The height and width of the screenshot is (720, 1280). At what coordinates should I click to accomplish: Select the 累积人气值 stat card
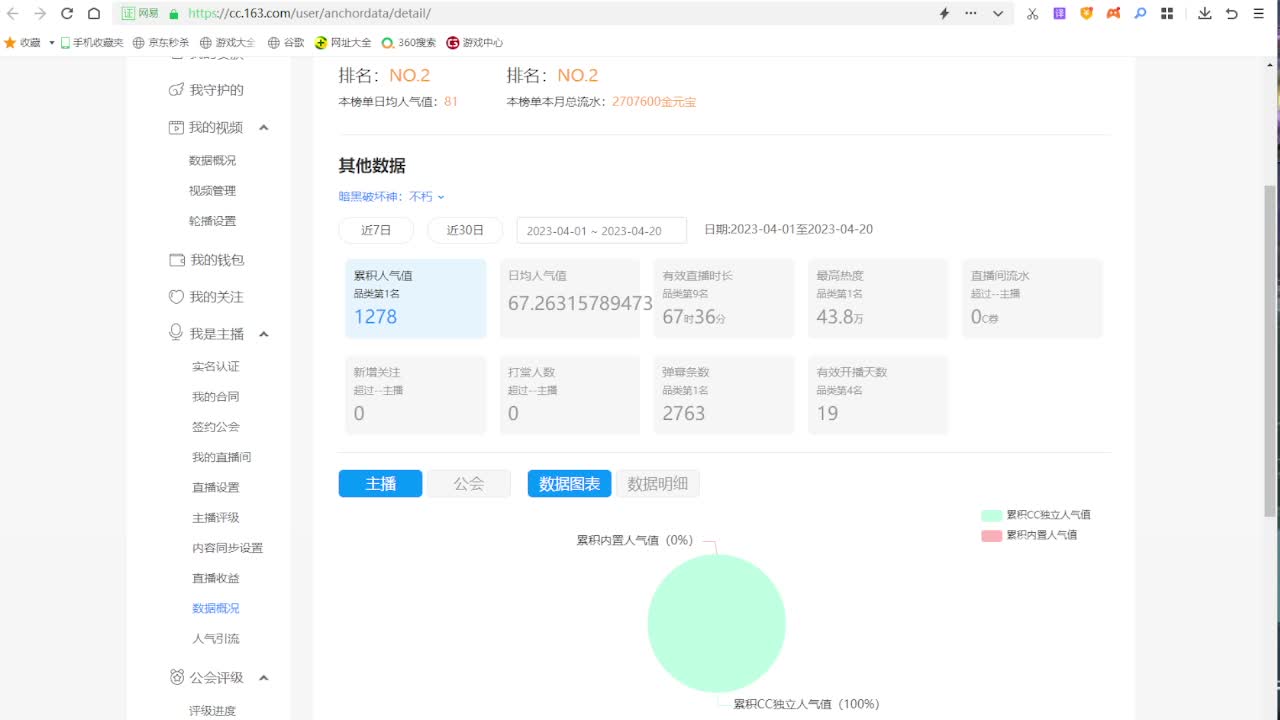pyautogui.click(x=416, y=298)
